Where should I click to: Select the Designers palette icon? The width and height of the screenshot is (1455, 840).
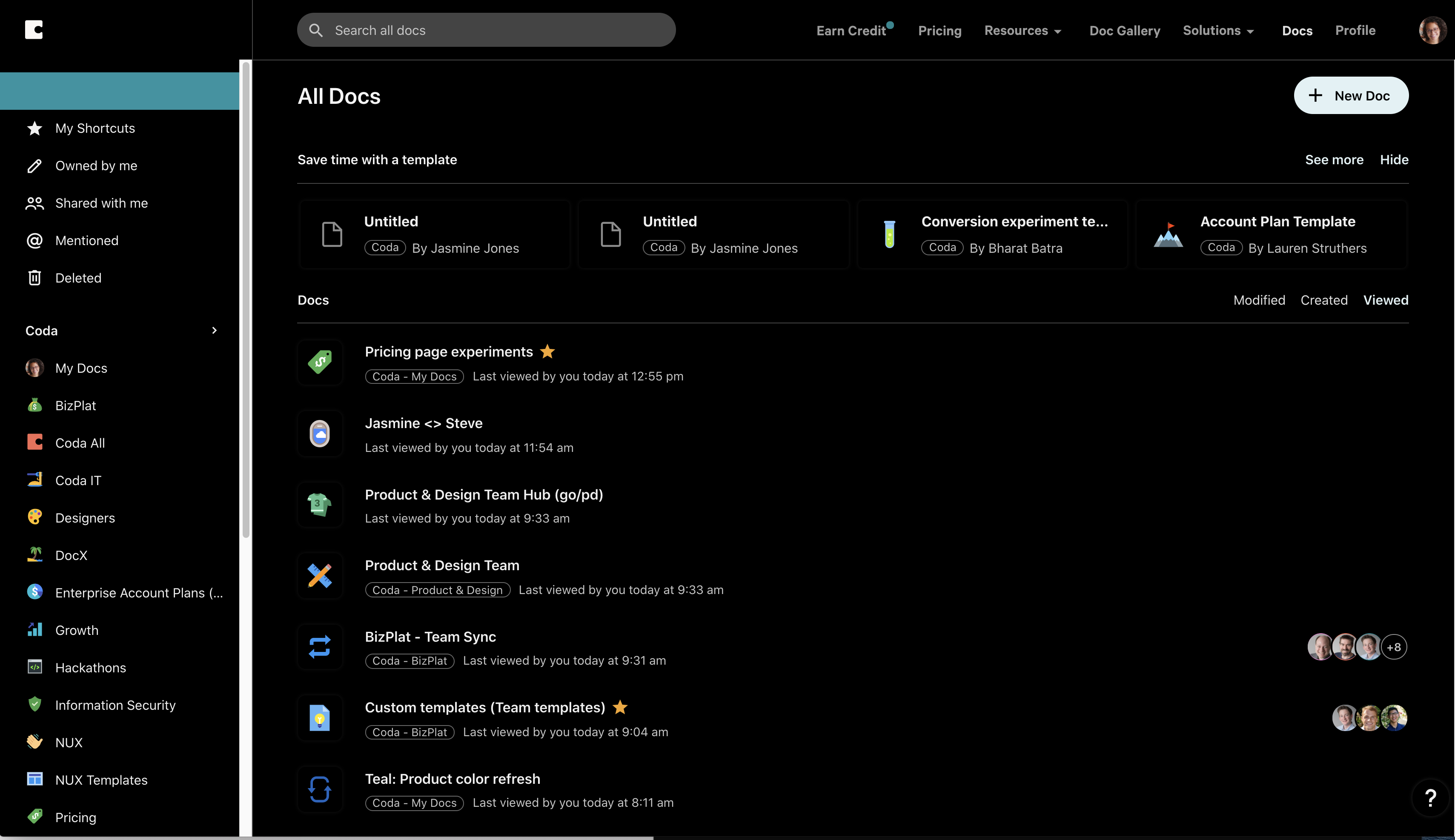[34, 517]
